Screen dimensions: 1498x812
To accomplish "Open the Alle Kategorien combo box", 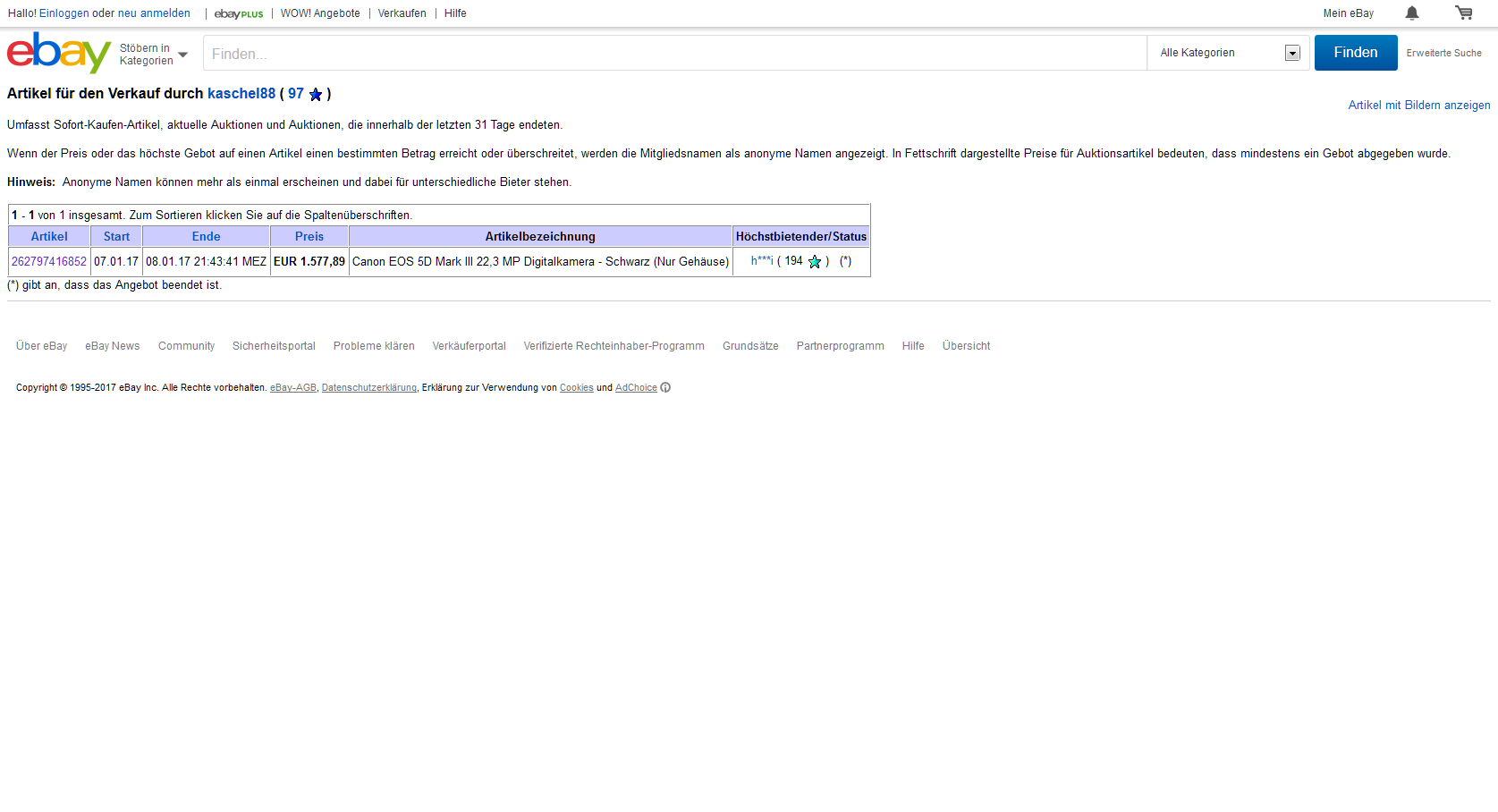I will click(x=1228, y=53).
